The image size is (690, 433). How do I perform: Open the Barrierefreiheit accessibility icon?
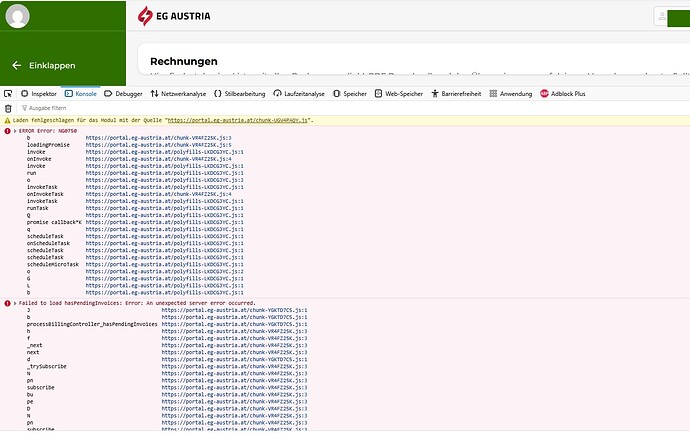(x=435, y=94)
